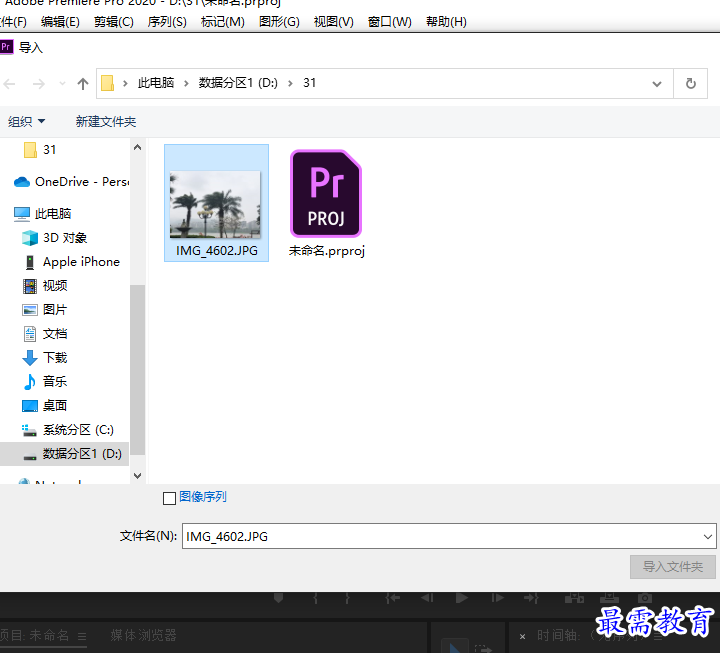Click the Apple iPhone device icon
This screenshot has height=653, width=720.
pyautogui.click(x=30, y=262)
